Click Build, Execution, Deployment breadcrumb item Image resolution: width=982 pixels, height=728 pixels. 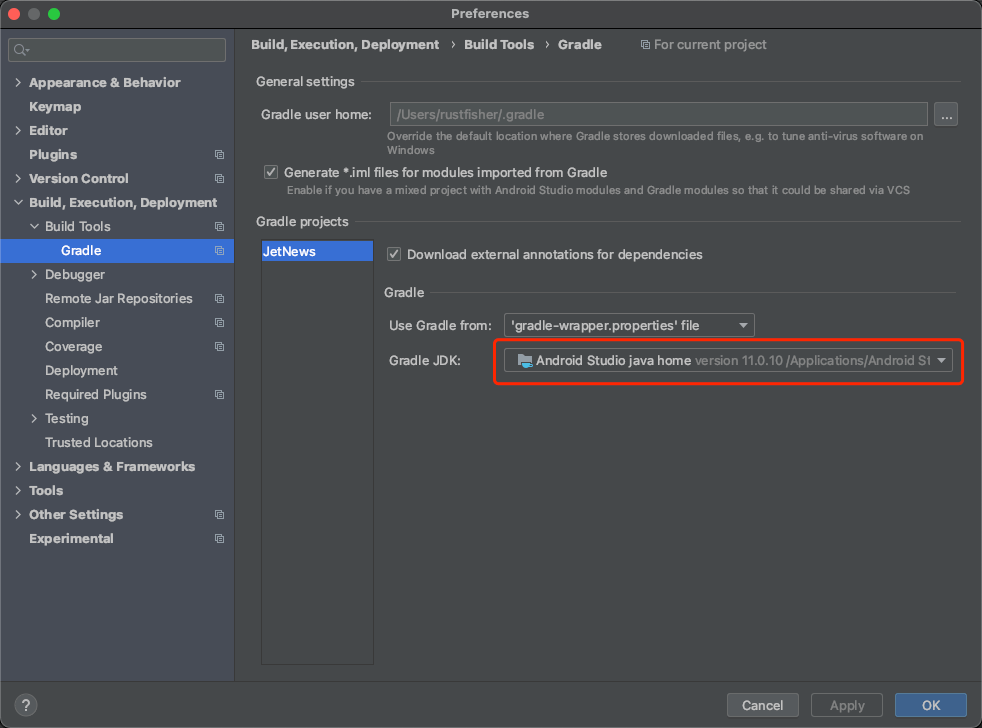coord(344,44)
